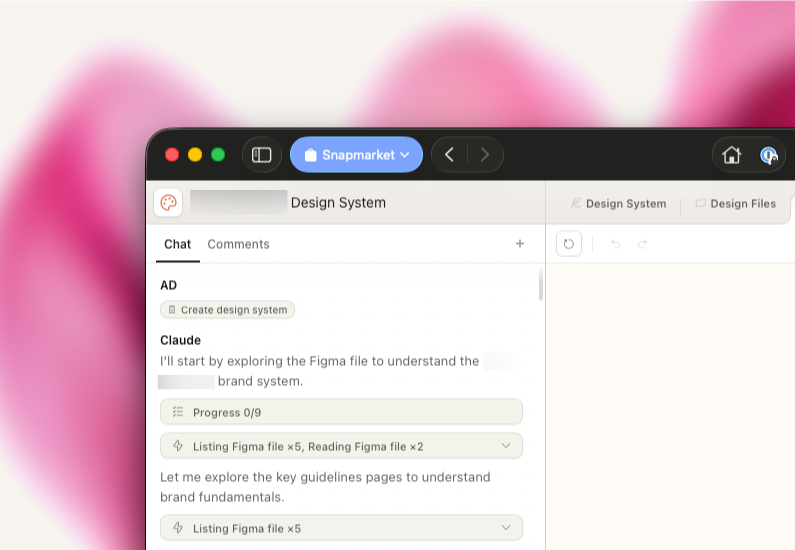795x550 pixels.
Task: Click the reload preview button
Action: [x=569, y=244]
